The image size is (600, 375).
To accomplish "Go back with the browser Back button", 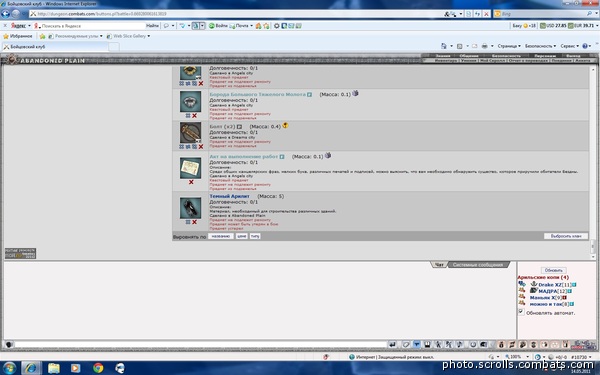I will [x=5, y=14].
